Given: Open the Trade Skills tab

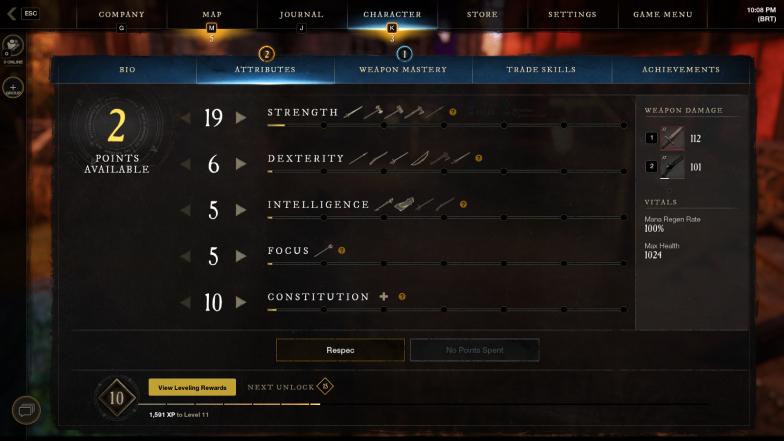Looking at the screenshot, I should point(542,70).
